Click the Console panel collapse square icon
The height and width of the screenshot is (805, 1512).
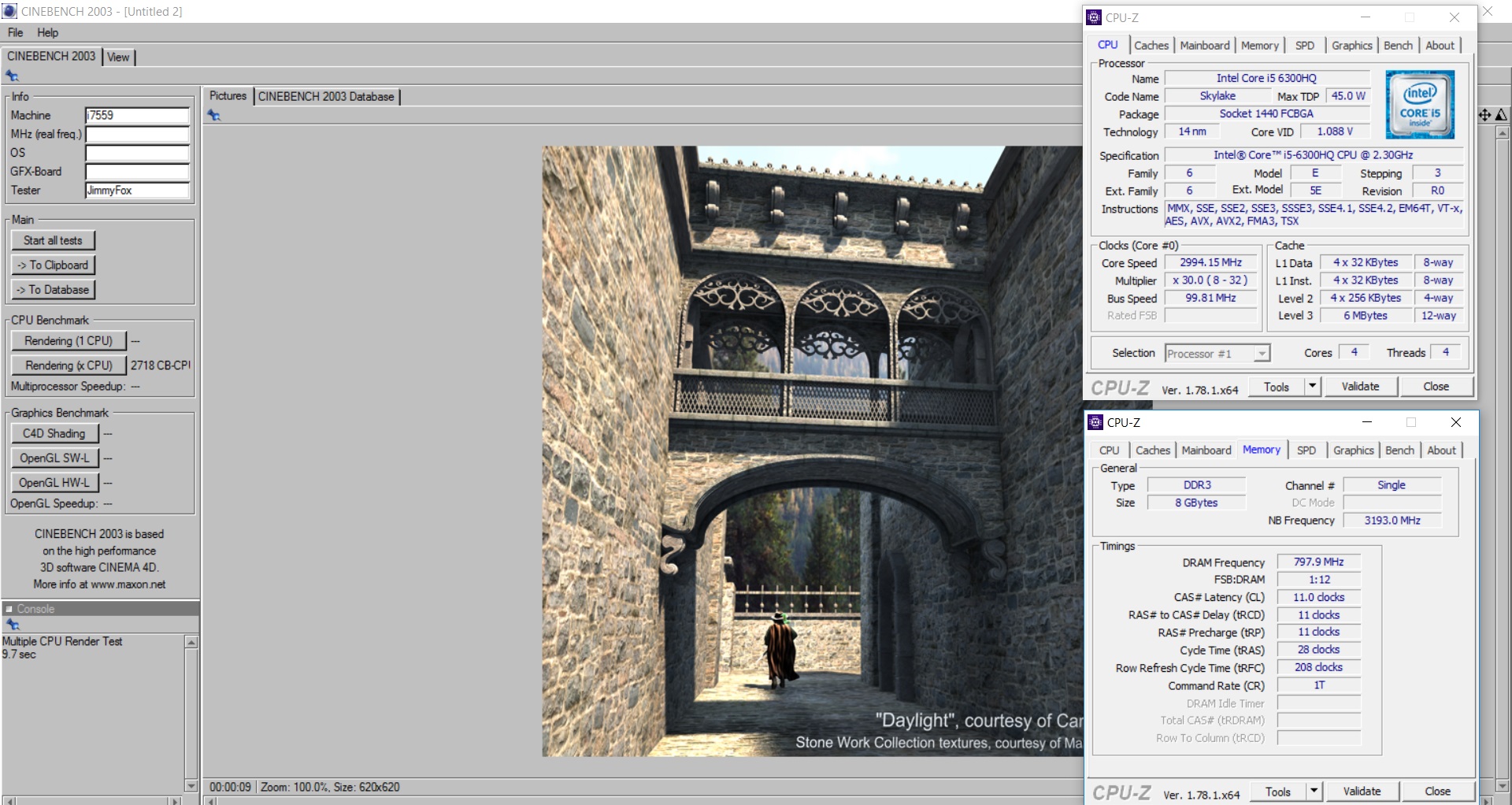click(x=9, y=609)
